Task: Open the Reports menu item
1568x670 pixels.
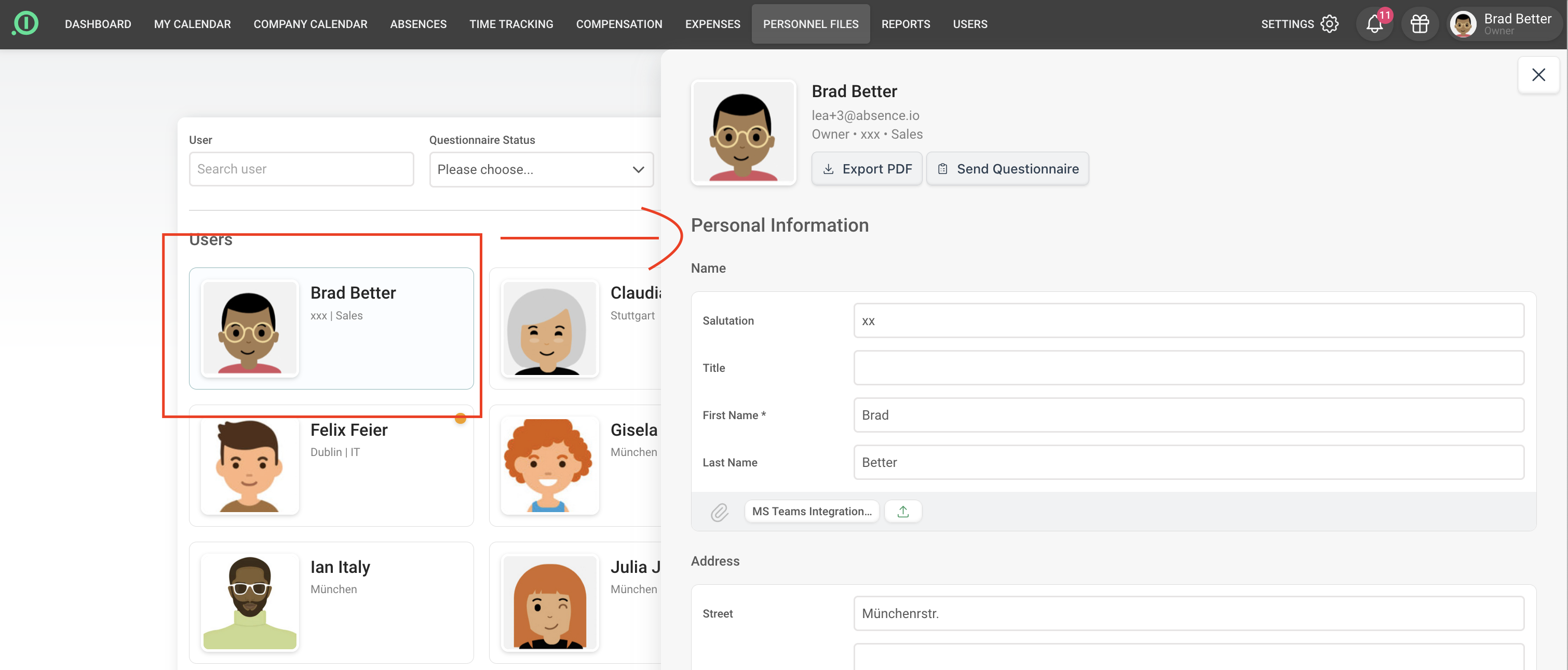Action: click(905, 24)
